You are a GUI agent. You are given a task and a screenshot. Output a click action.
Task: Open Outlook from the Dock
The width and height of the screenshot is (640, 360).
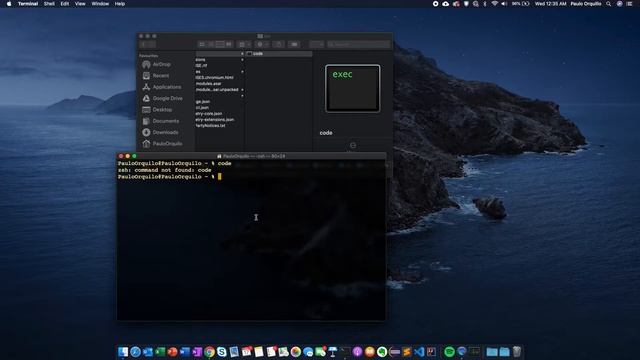[x=148, y=352]
